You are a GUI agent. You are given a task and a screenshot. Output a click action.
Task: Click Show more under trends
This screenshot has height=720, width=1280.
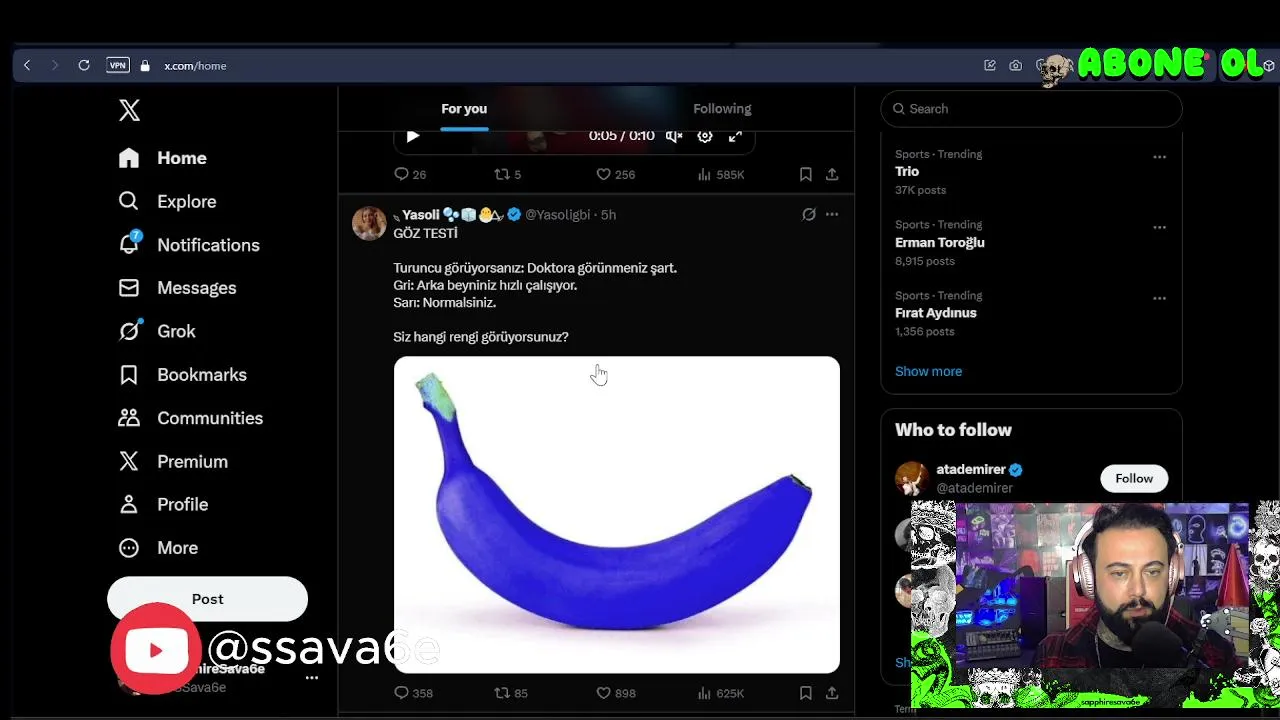click(928, 371)
